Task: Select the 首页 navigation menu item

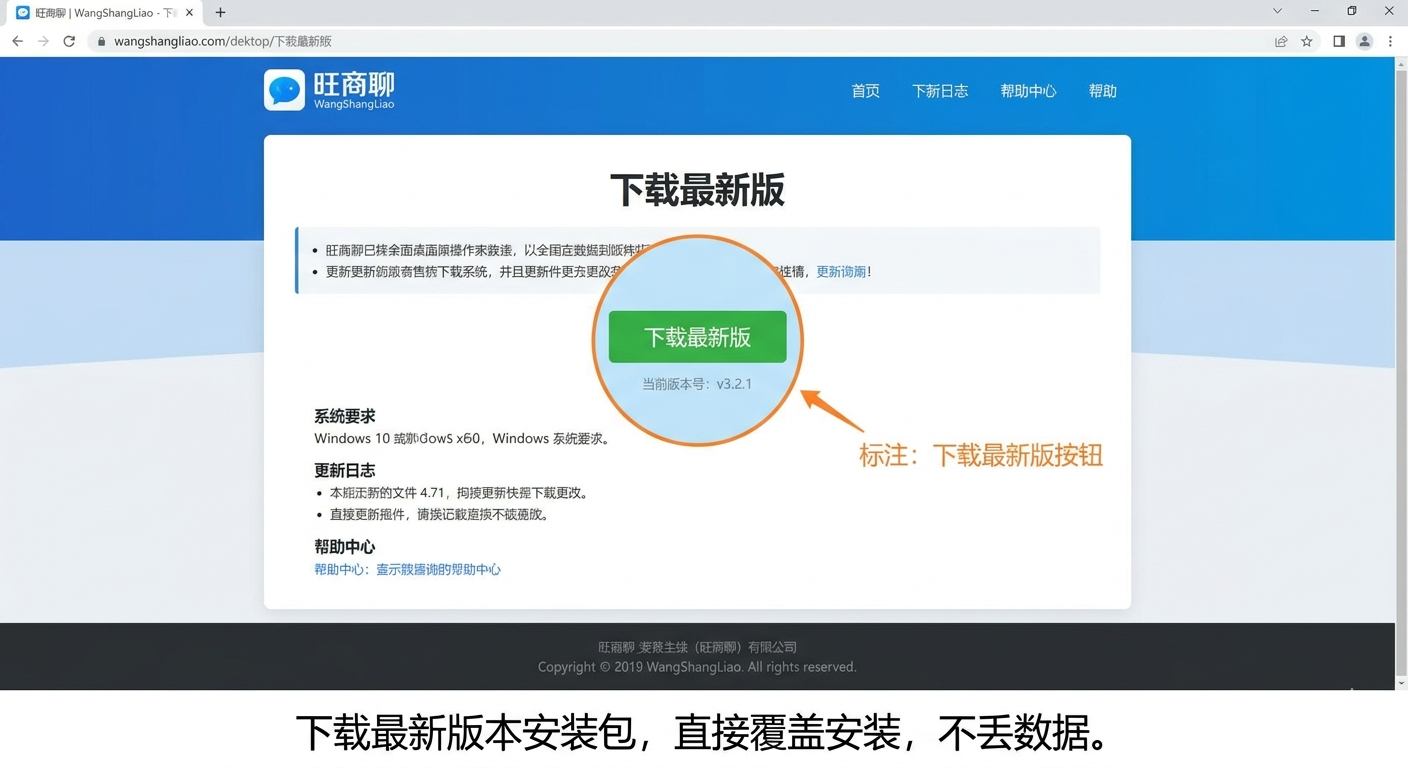Action: [865, 91]
